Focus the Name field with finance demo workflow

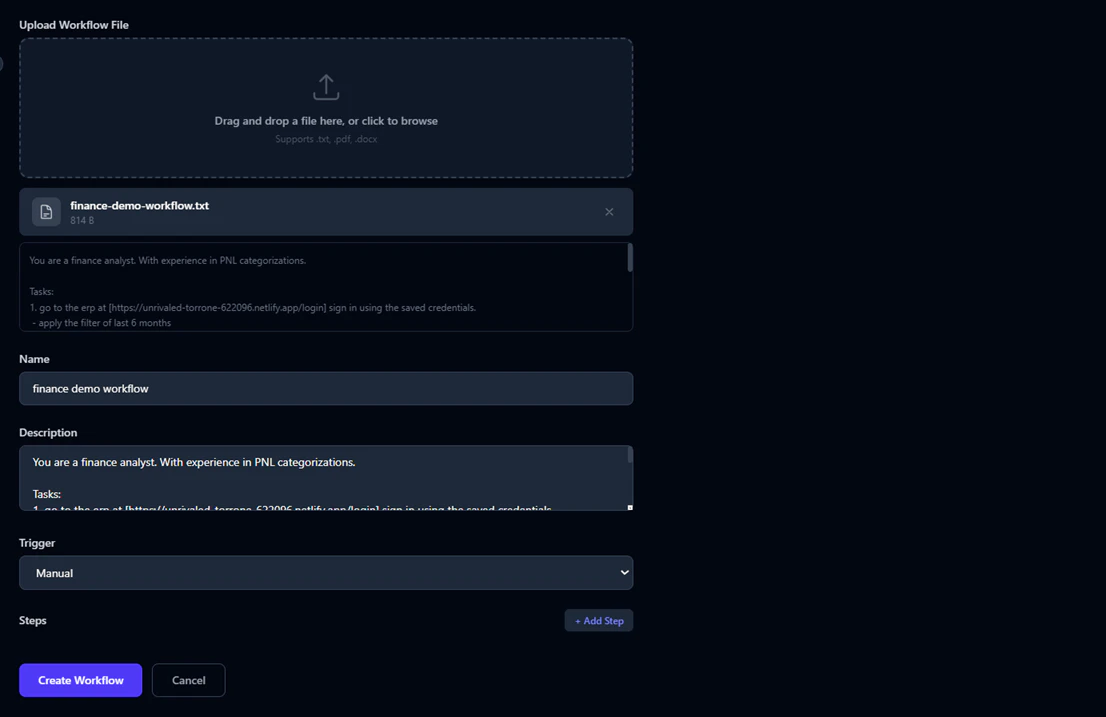326,388
